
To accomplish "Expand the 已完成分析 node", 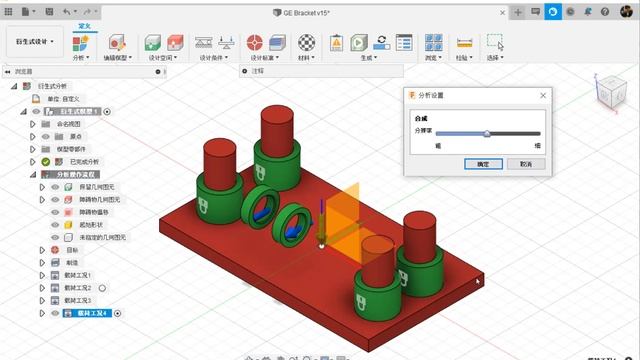I will pyautogui.click(x=33, y=162).
